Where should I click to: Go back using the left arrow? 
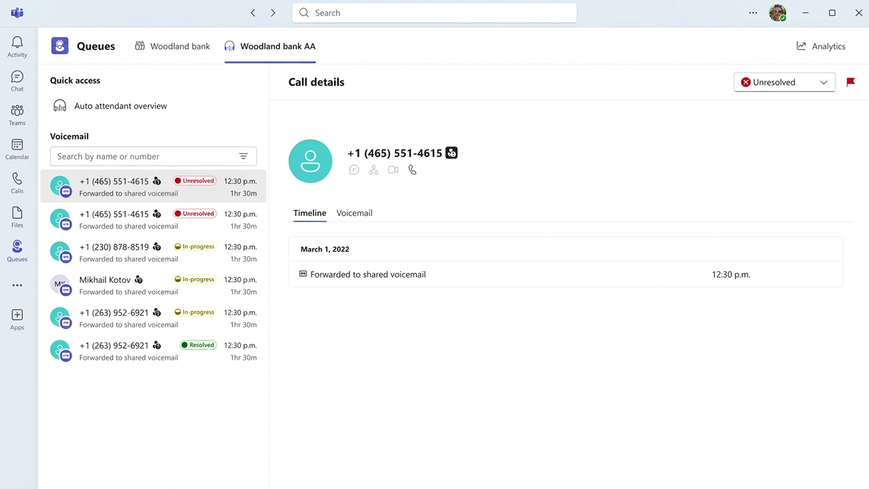[253, 13]
